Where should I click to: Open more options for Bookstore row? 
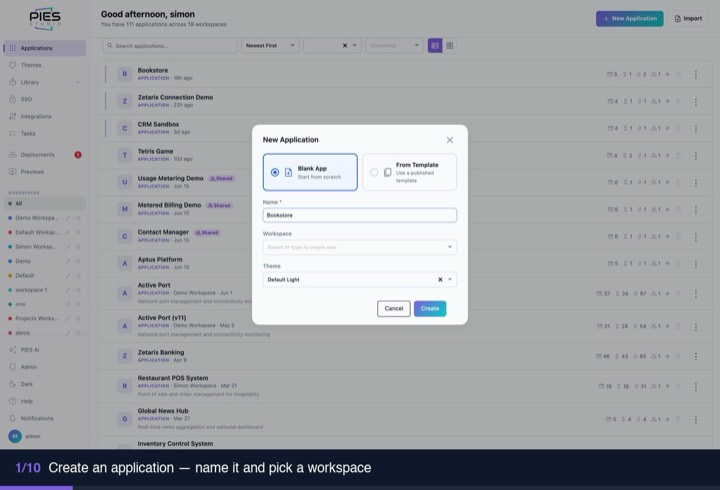tap(696, 74)
